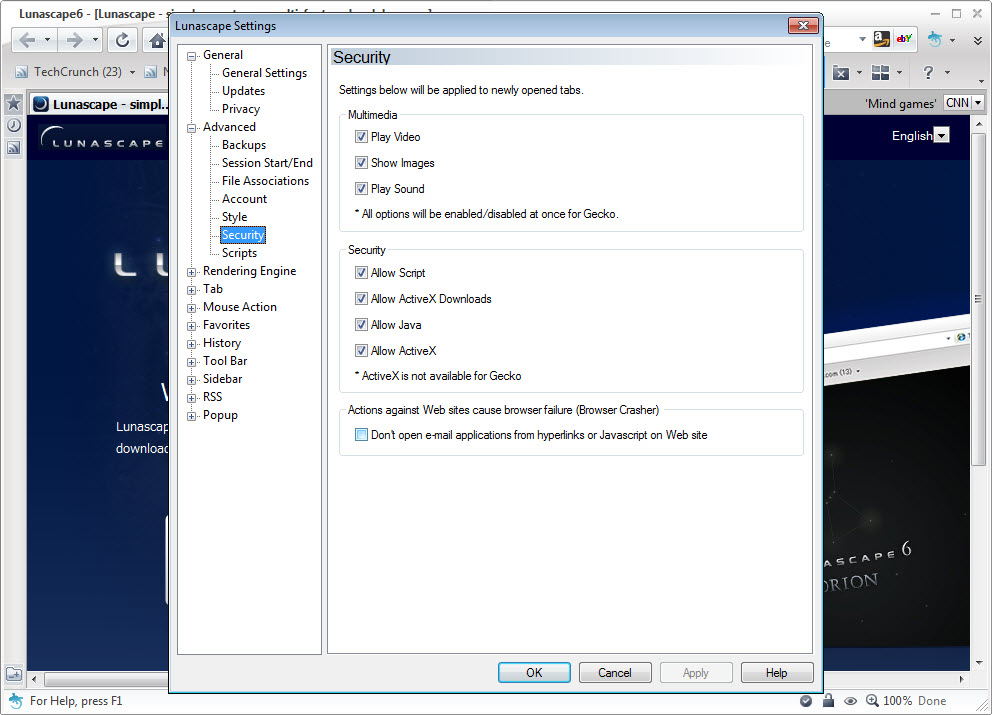Open the English language dropdown on page

pyautogui.click(x=941, y=135)
